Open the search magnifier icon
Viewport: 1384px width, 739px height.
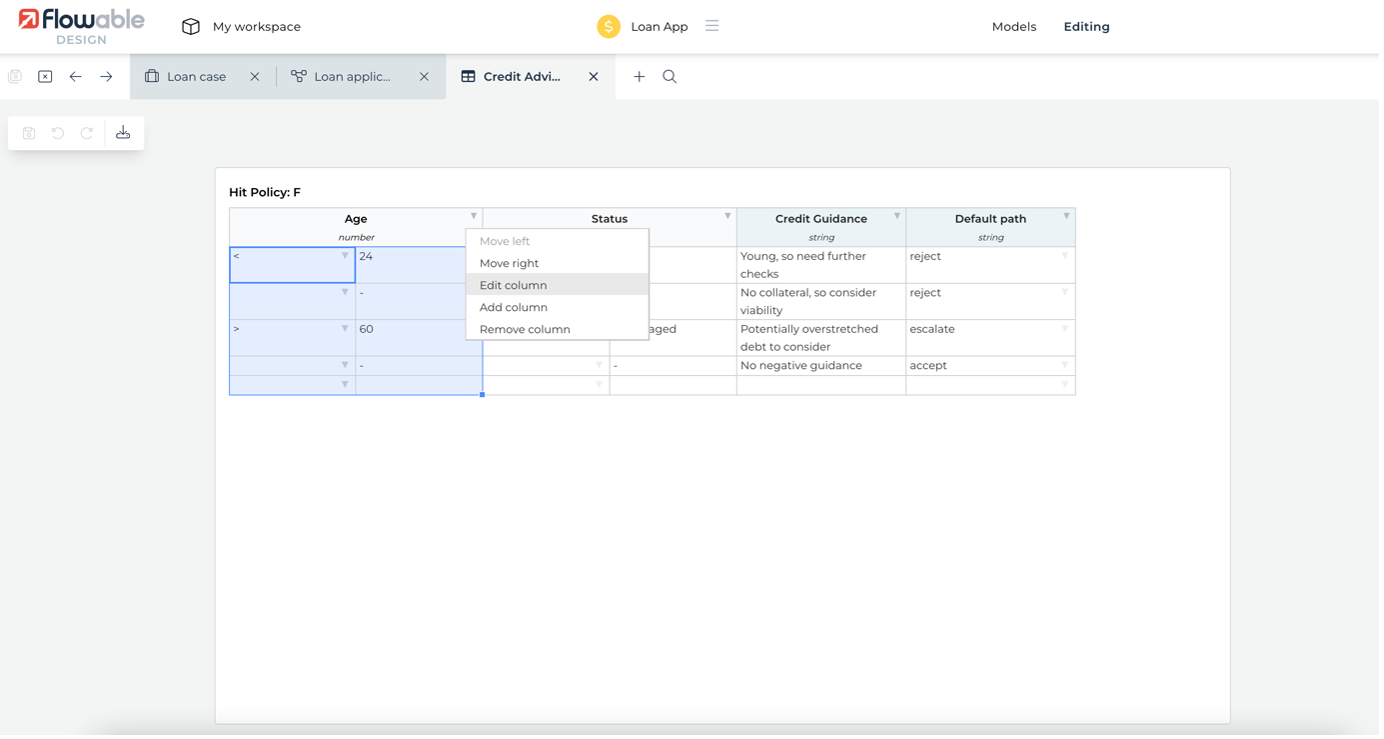pos(669,77)
